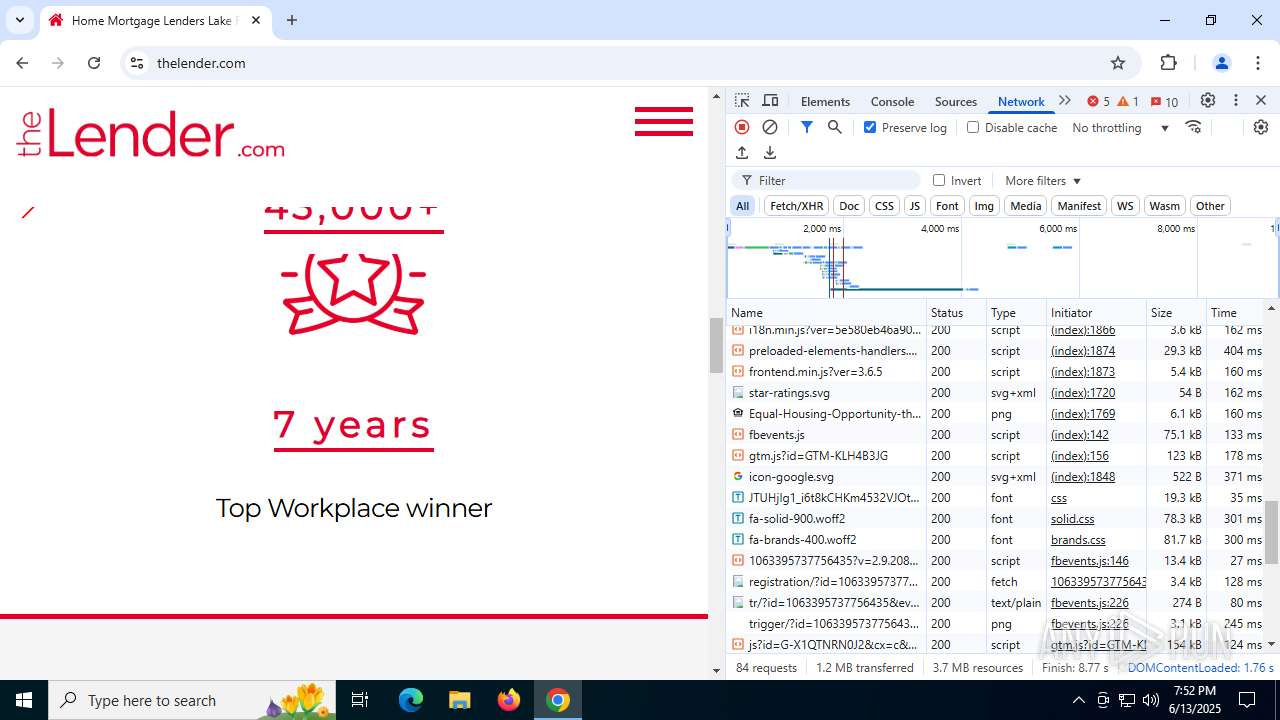Click the 5 errors counter
The width and height of the screenshot is (1280, 720).
click(x=1098, y=101)
